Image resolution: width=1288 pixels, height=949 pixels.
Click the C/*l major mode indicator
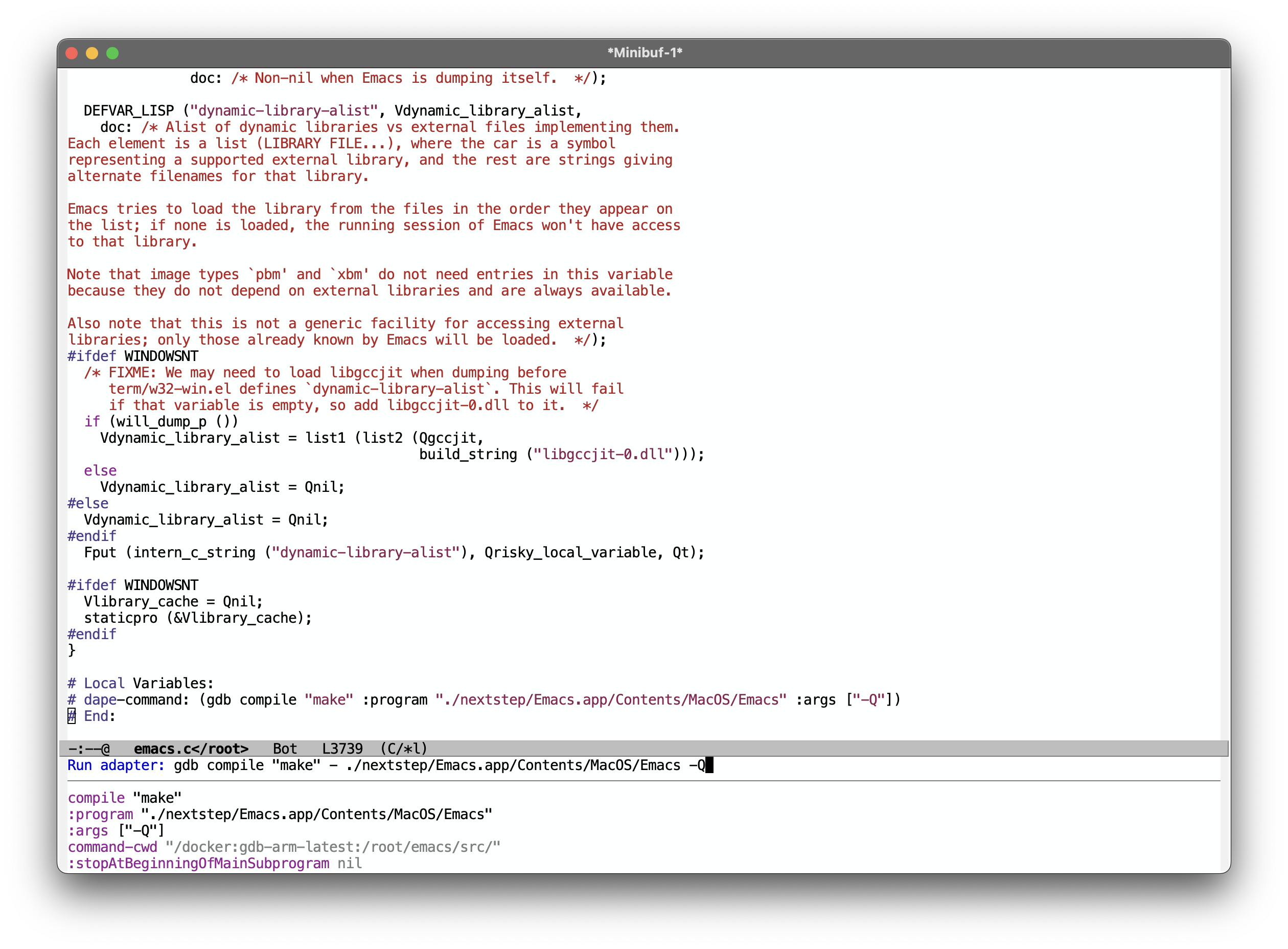click(404, 749)
